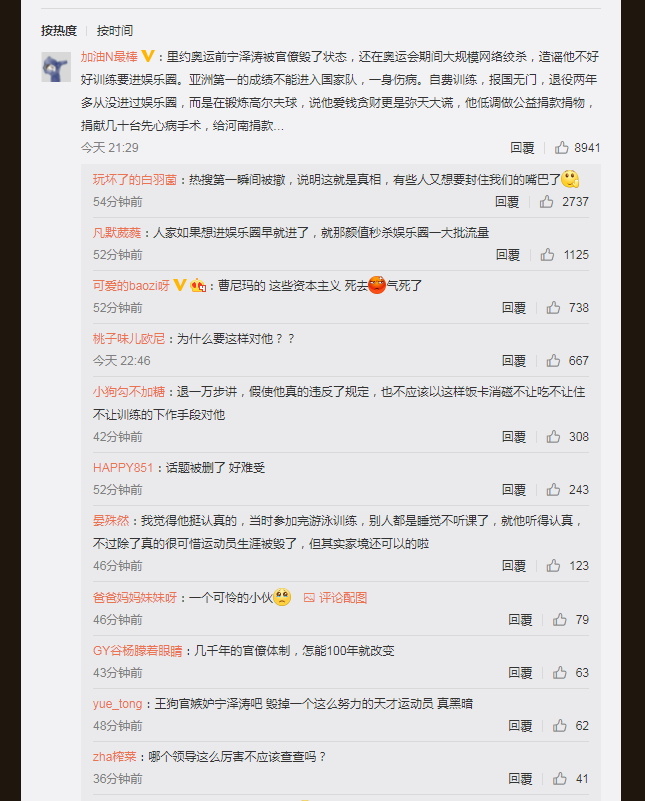
Task: Open 加油N最棒's avatar thumbnail
Action: pos(56,67)
